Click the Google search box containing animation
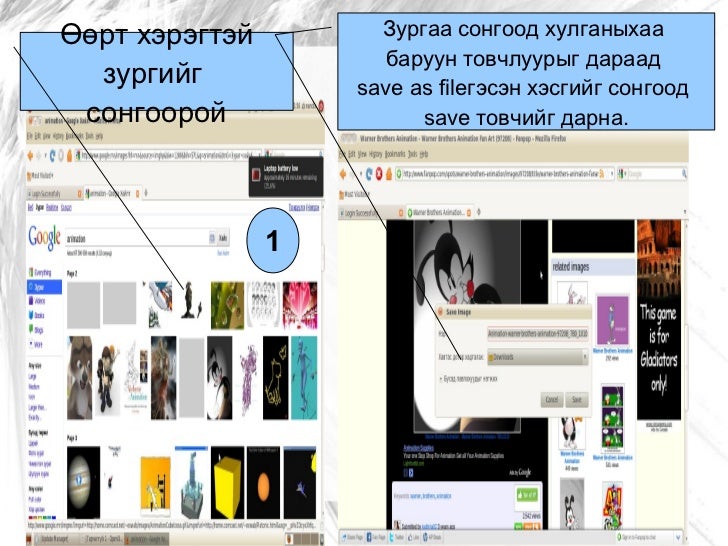Screen dimensions: 728x546 (140, 238)
